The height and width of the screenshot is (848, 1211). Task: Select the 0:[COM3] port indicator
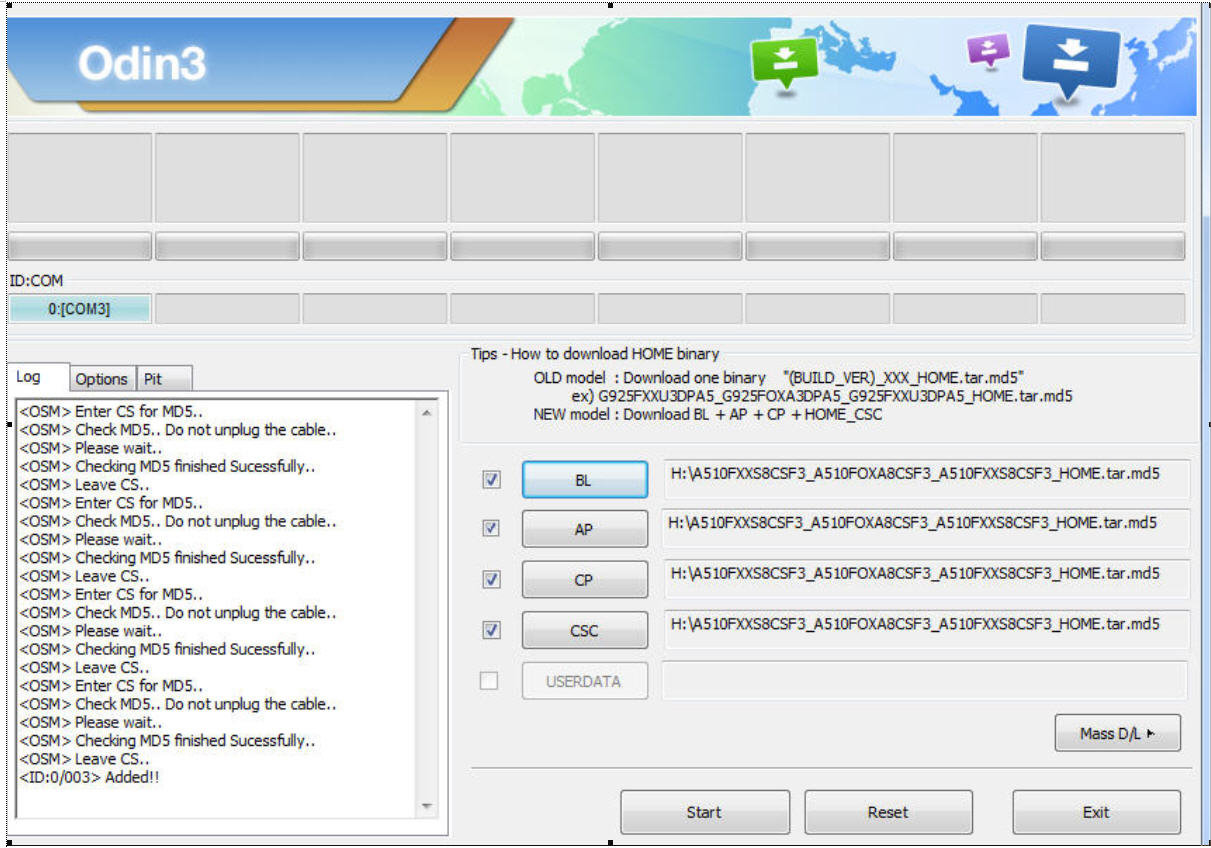click(80, 309)
